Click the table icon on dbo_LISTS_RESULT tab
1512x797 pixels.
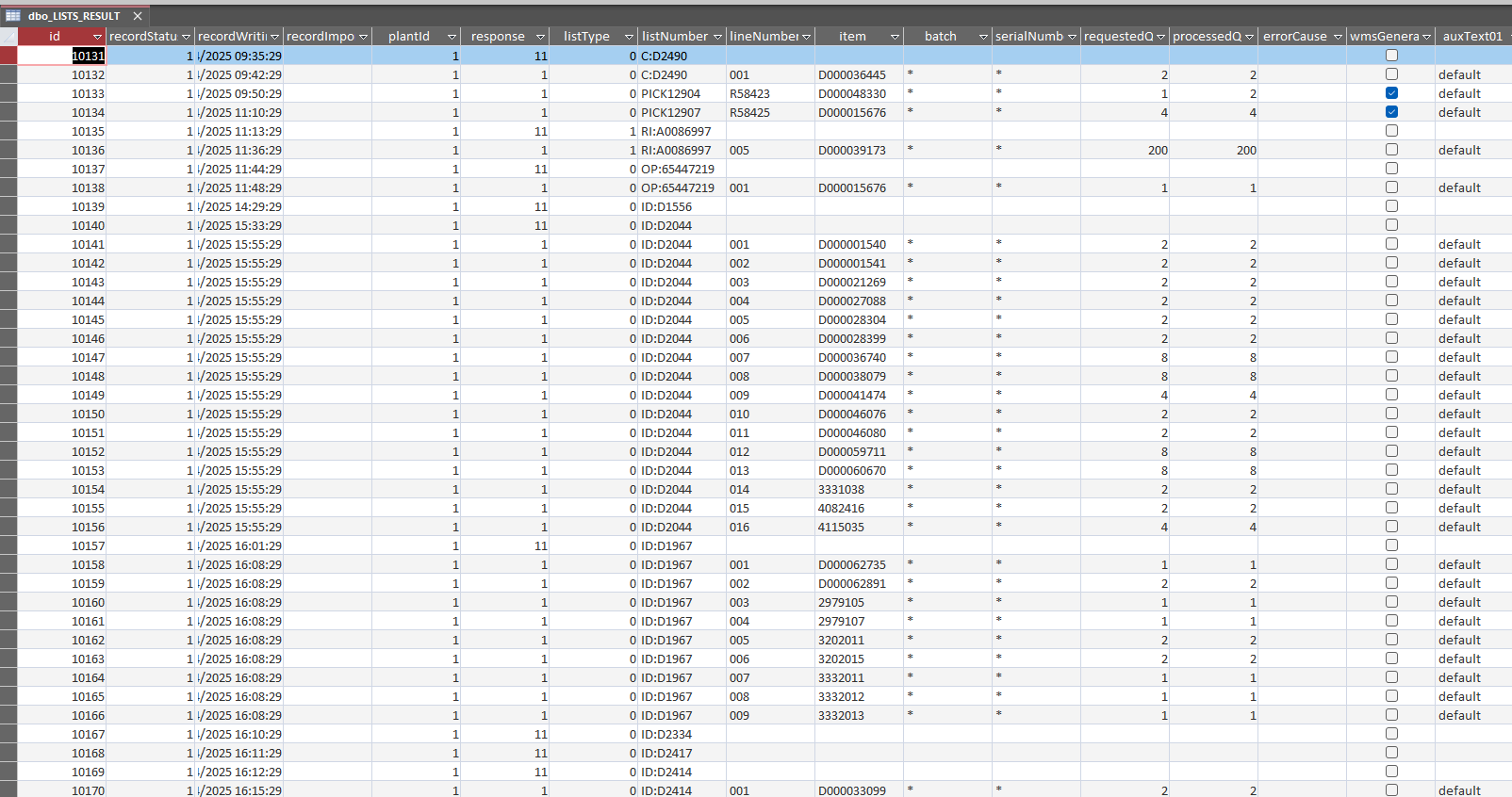13,16
